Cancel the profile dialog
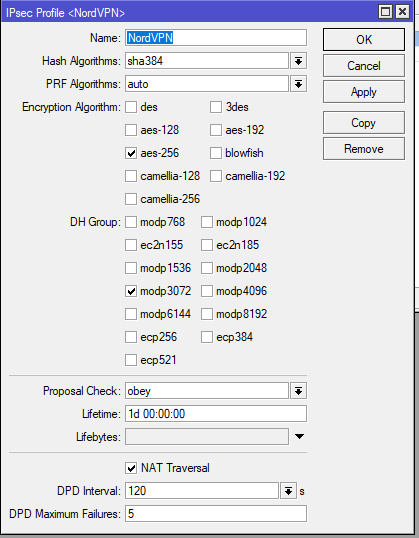The image size is (419, 538). [x=364, y=66]
